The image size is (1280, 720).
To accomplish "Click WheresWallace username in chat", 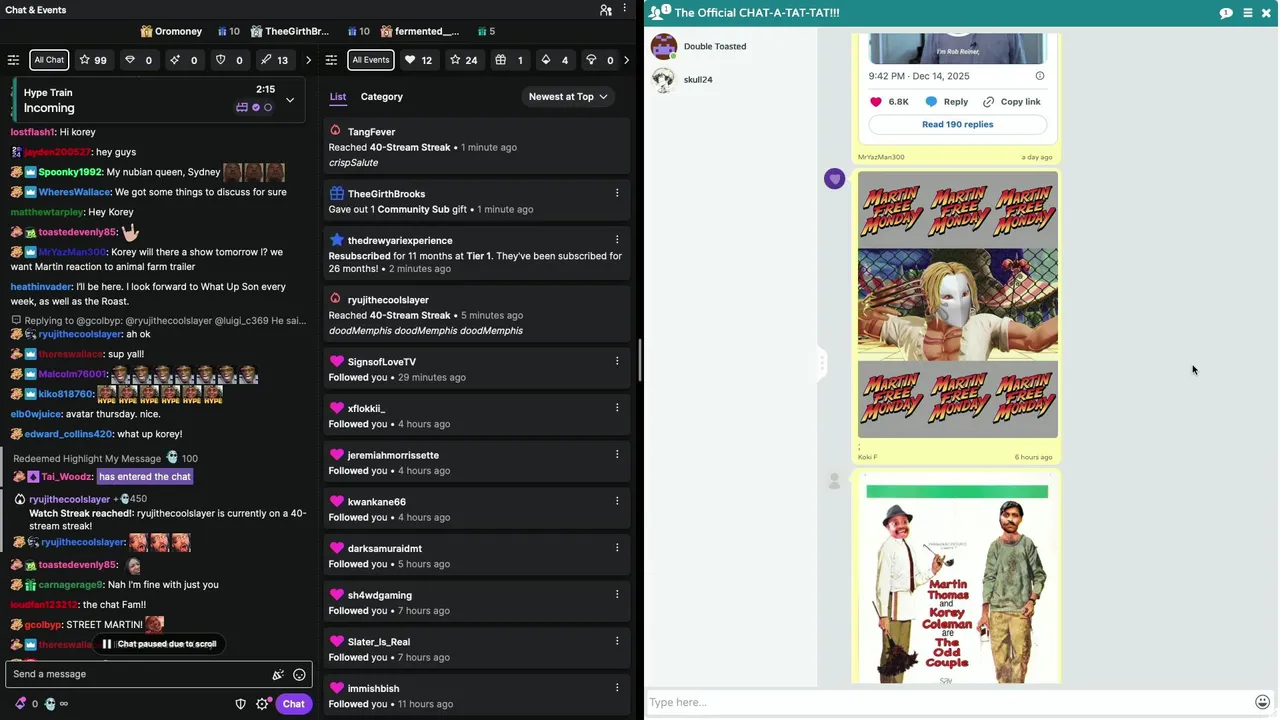I will pos(74,192).
